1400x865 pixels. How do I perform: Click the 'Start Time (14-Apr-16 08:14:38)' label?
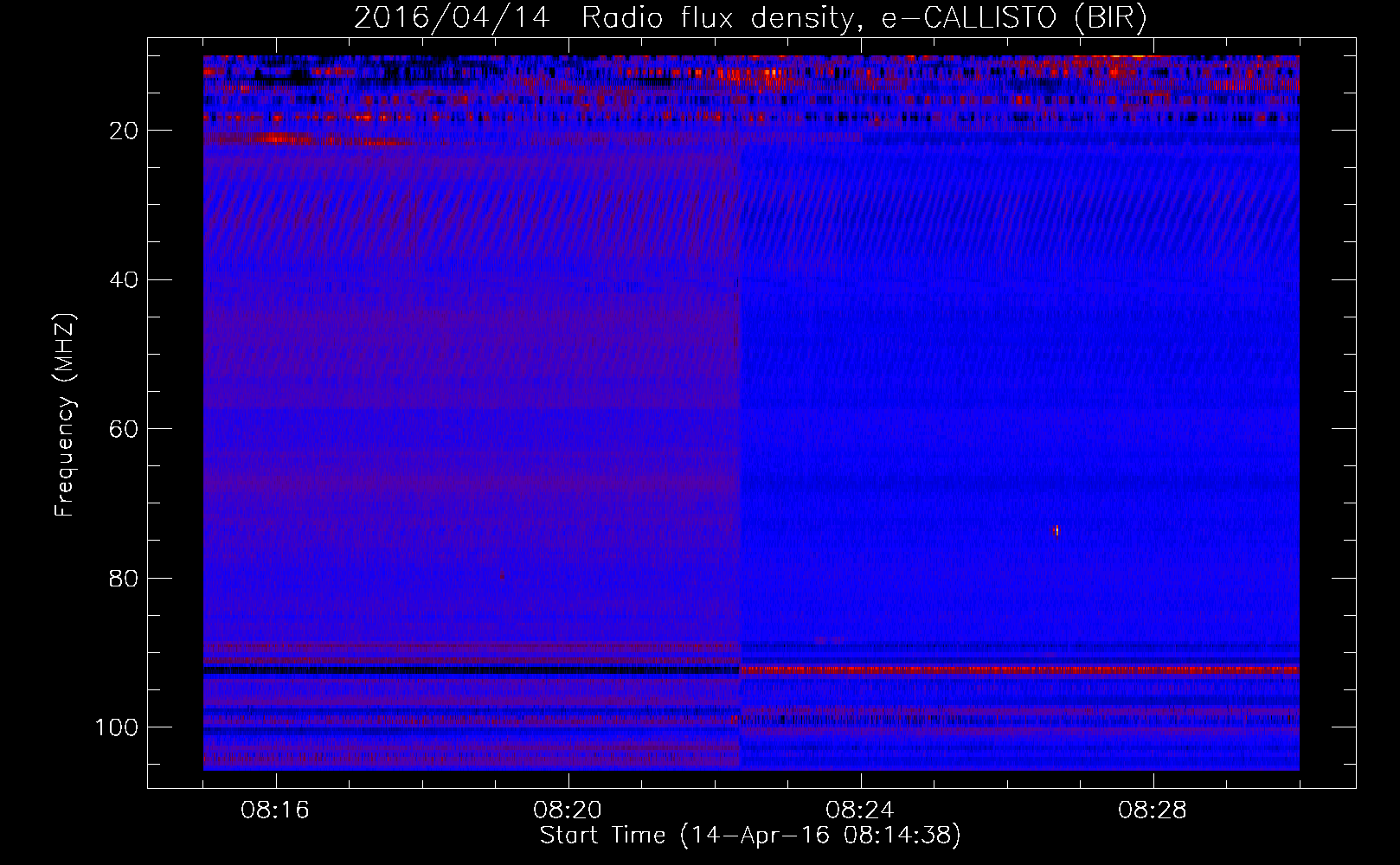[x=750, y=836]
